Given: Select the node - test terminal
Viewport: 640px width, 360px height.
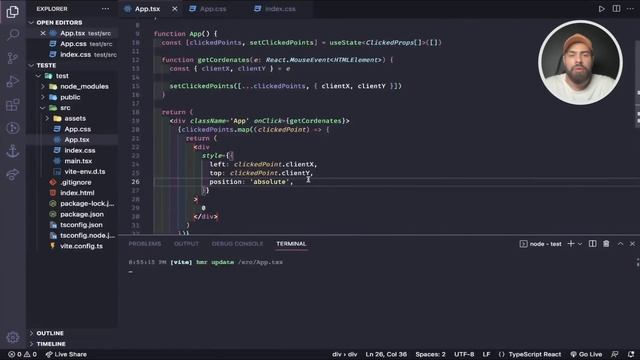Looking at the screenshot, I should tap(540, 244).
